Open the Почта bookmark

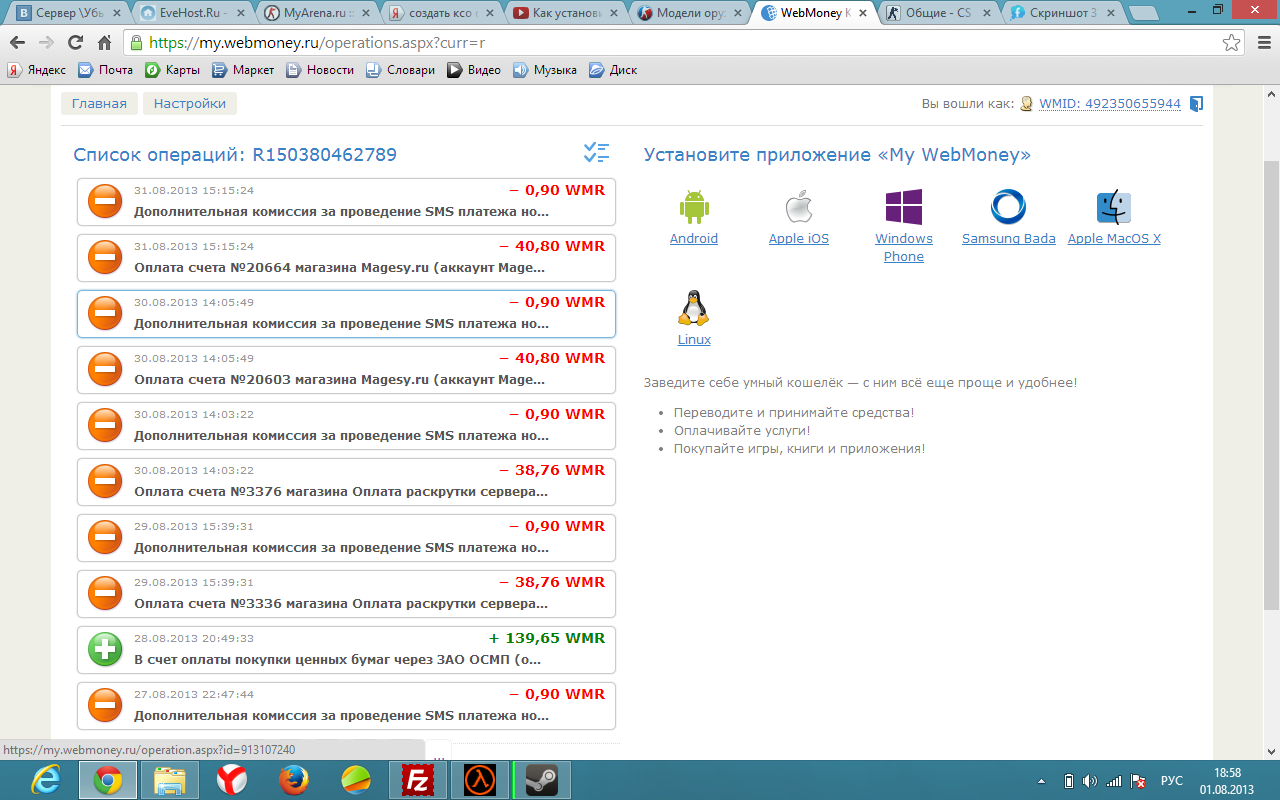point(106,70)
